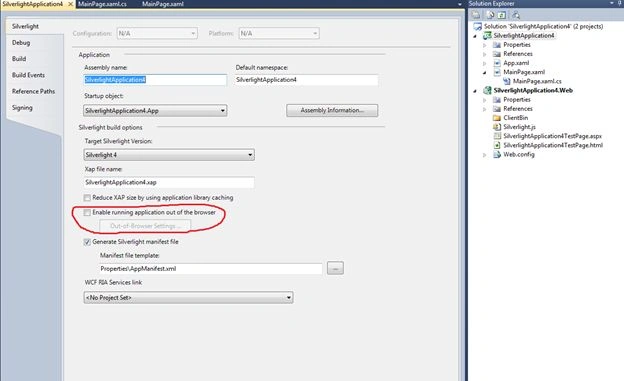The height and width of the screenshot is (381, 624).
Task: Select Properties under SilverlightApplication4.Web project
Action: (517, 100)
